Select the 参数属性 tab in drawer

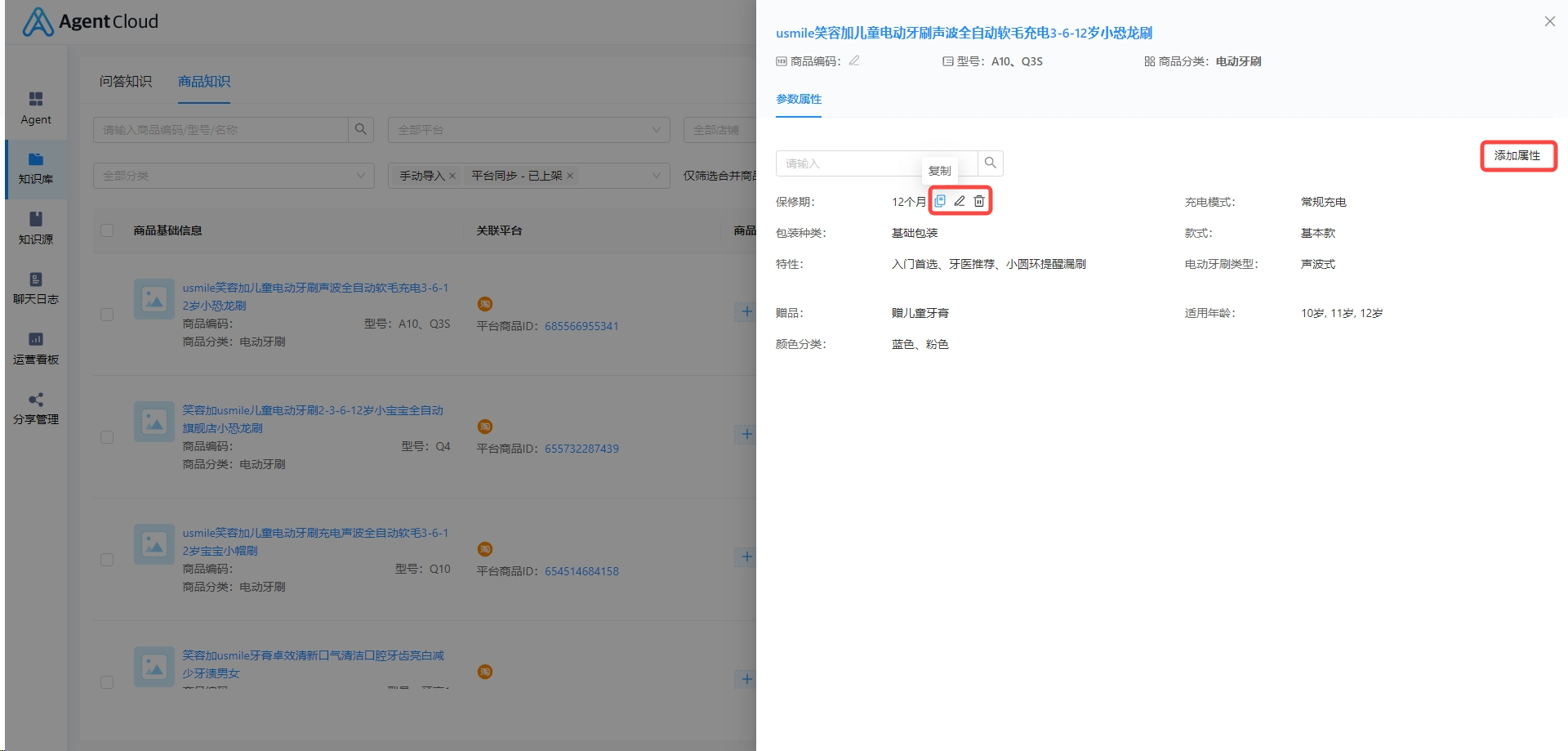799,99
